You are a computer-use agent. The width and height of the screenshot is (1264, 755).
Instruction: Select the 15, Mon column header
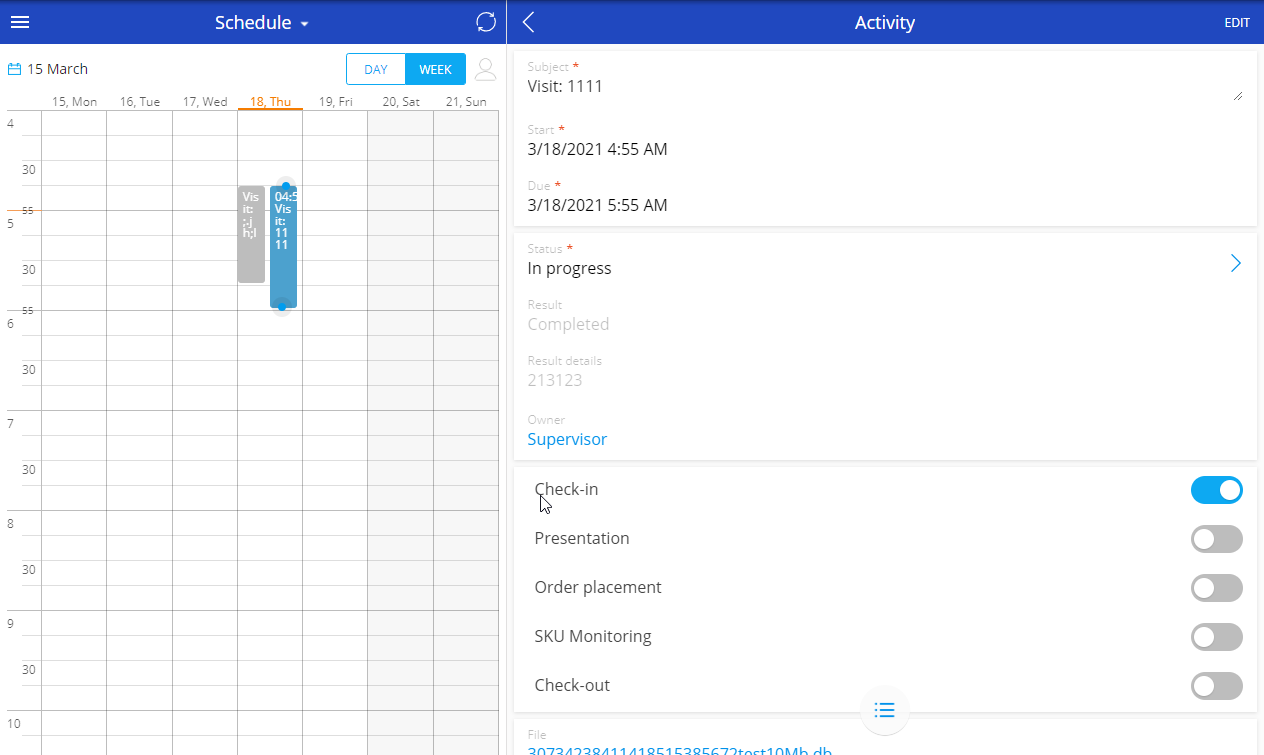coord(74,102)
